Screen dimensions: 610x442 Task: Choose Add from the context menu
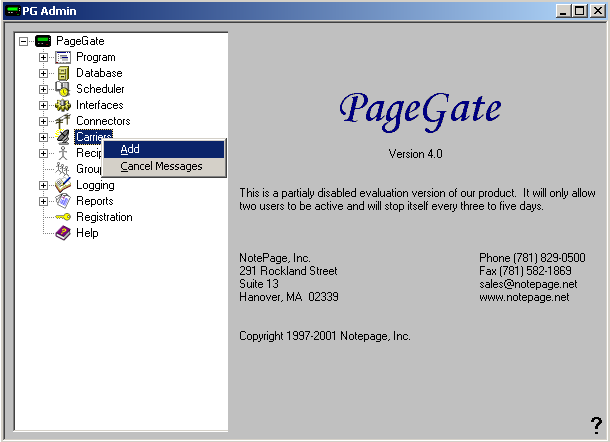pos(164,149)
